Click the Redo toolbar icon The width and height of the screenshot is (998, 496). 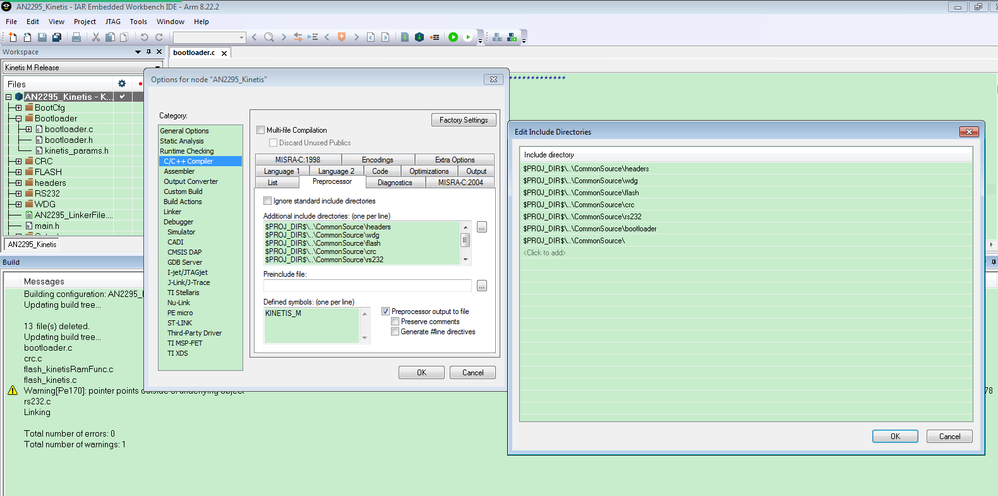point(159,38)
